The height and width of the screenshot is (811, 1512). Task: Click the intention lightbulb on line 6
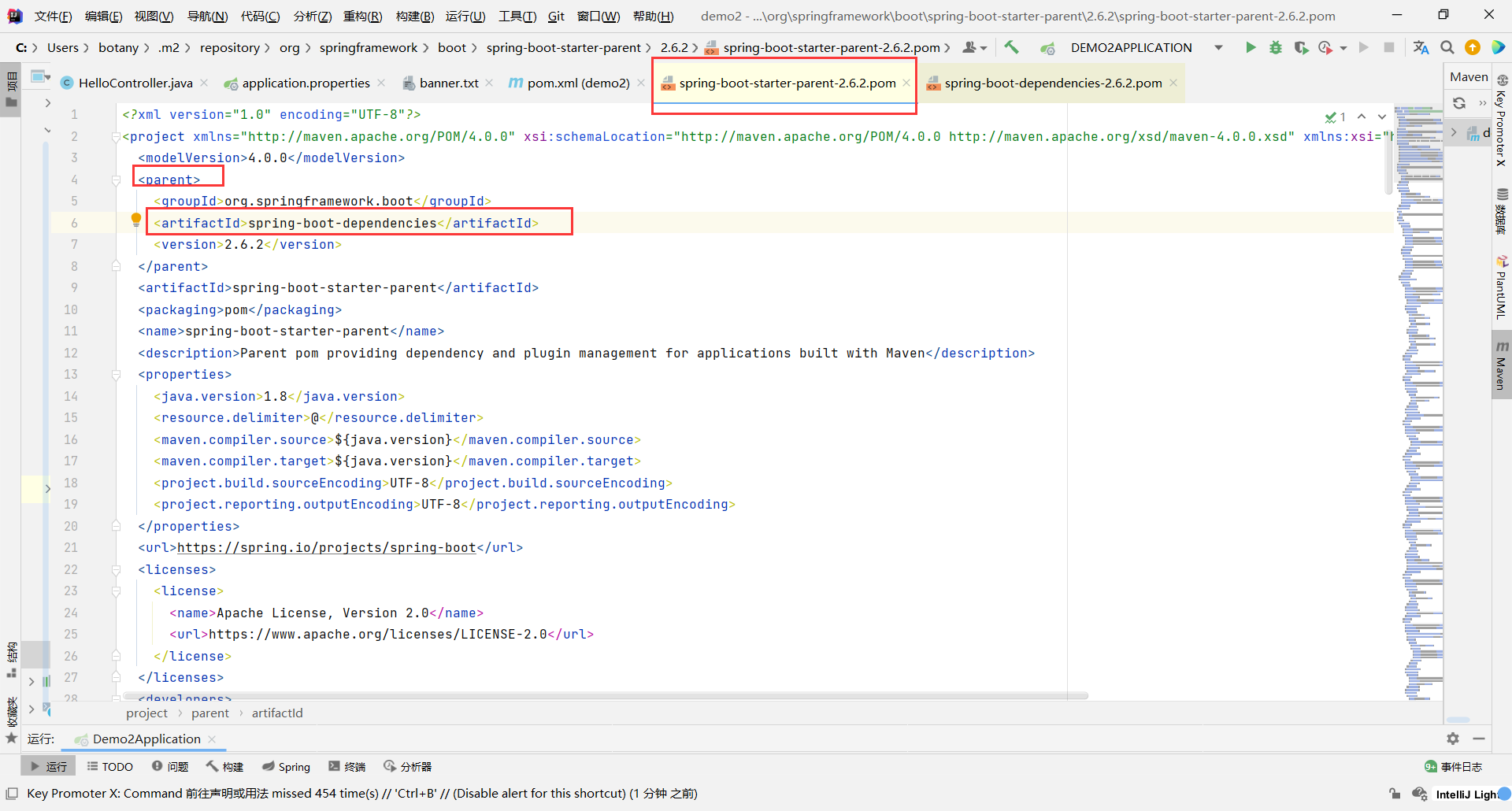click(136, 220)
